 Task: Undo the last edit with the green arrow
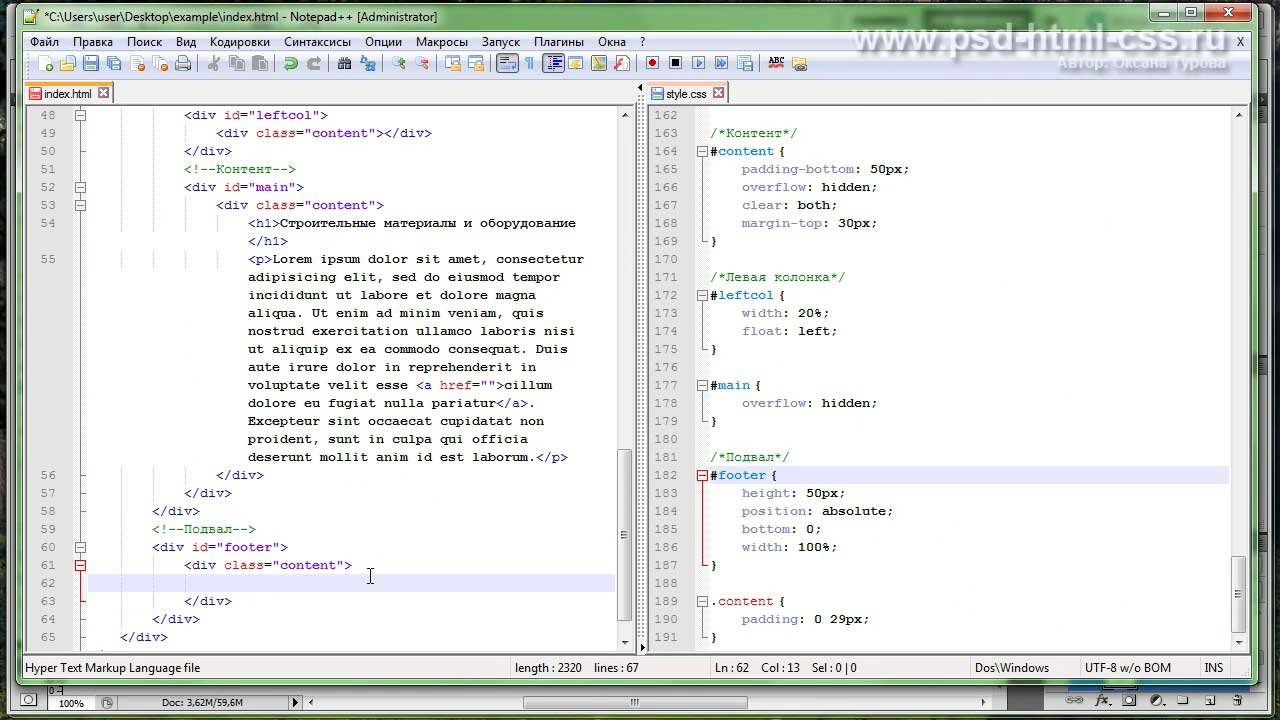[x=291, y=63]
